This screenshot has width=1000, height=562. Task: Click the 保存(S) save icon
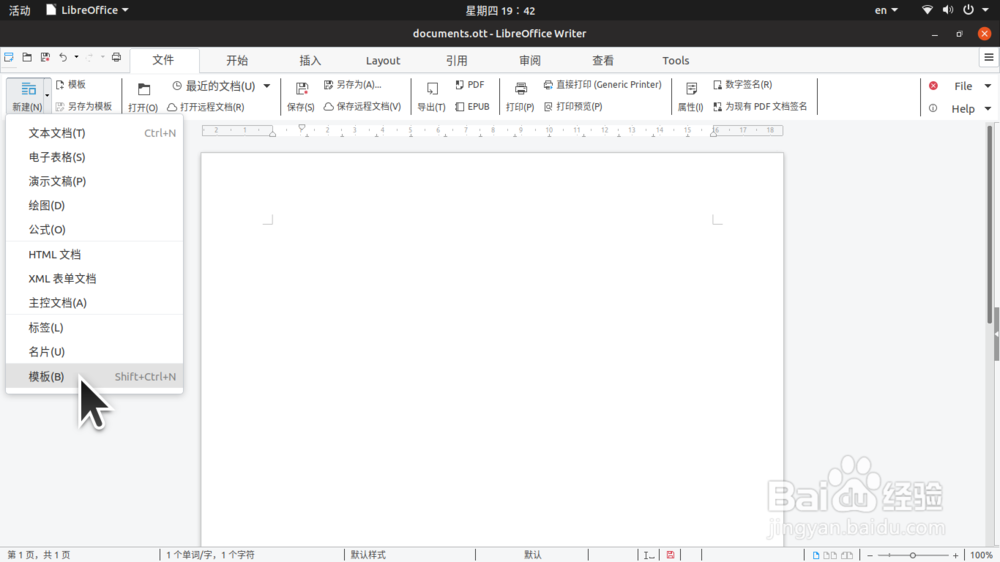tap(302, 89)
